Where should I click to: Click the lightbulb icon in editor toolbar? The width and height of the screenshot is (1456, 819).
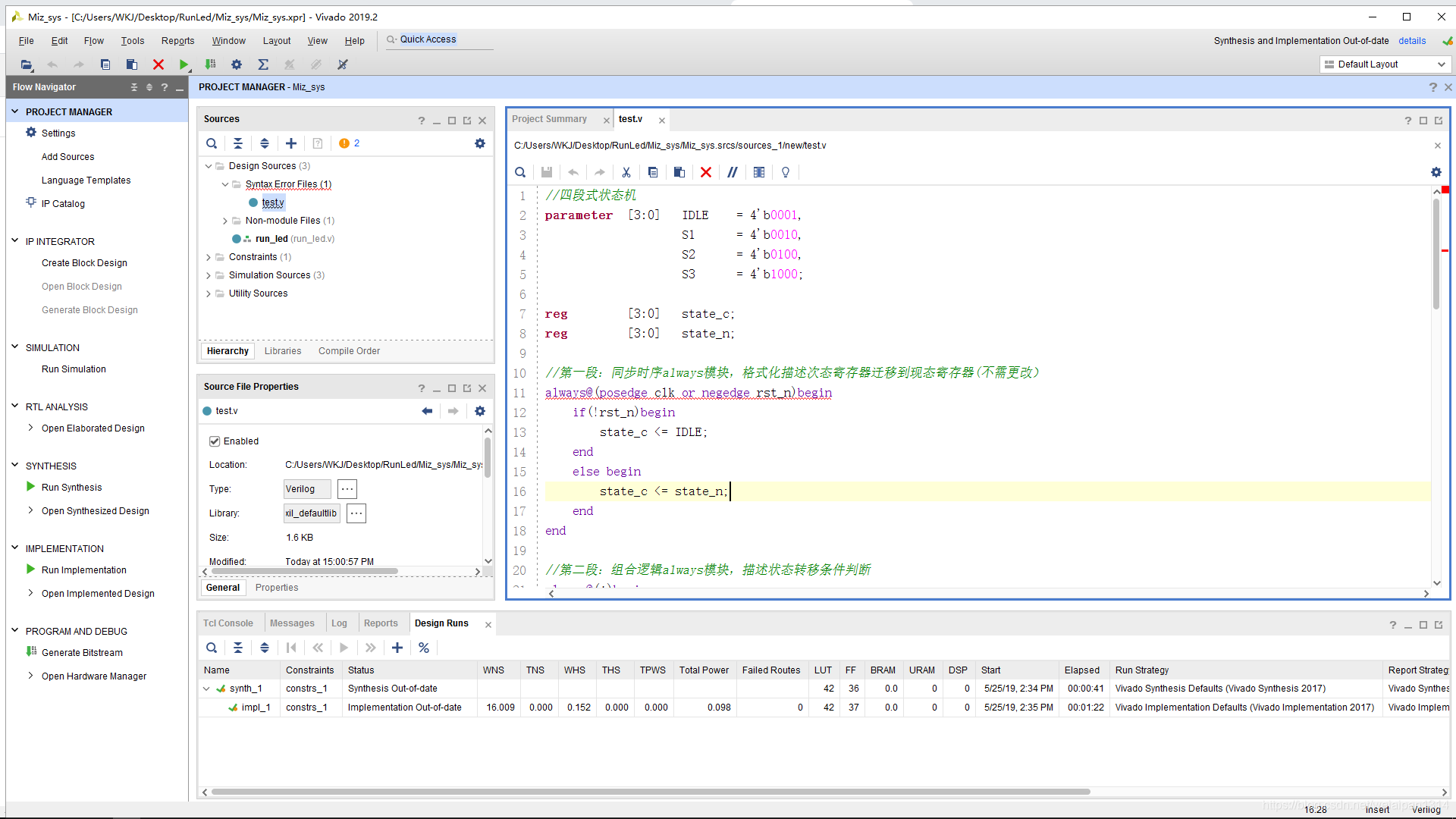coord(785,172)
